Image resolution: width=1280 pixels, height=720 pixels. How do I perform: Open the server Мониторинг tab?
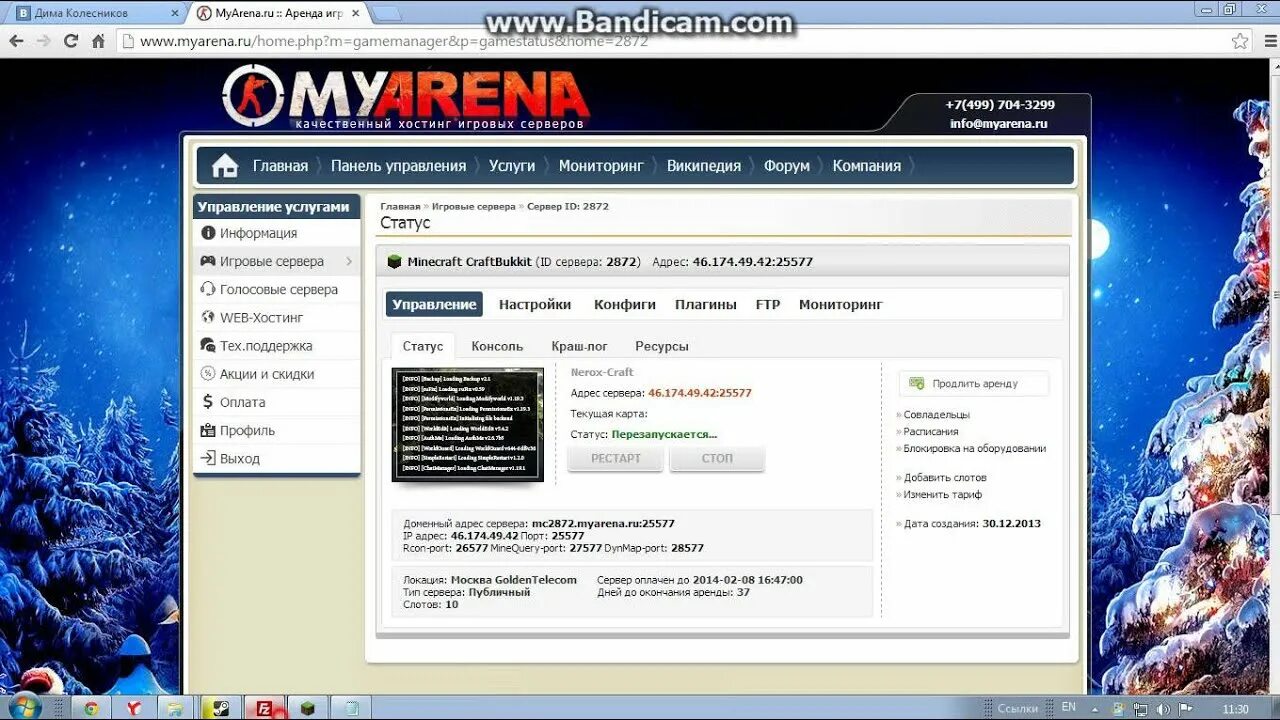[x=841, y=304]
